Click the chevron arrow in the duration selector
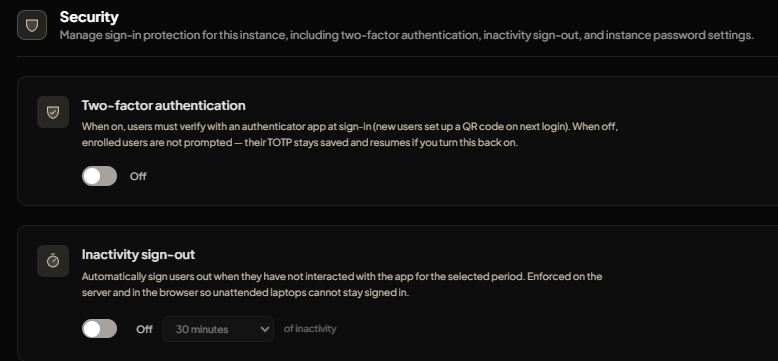The image size is (778, 361). (x=264, y=329)
